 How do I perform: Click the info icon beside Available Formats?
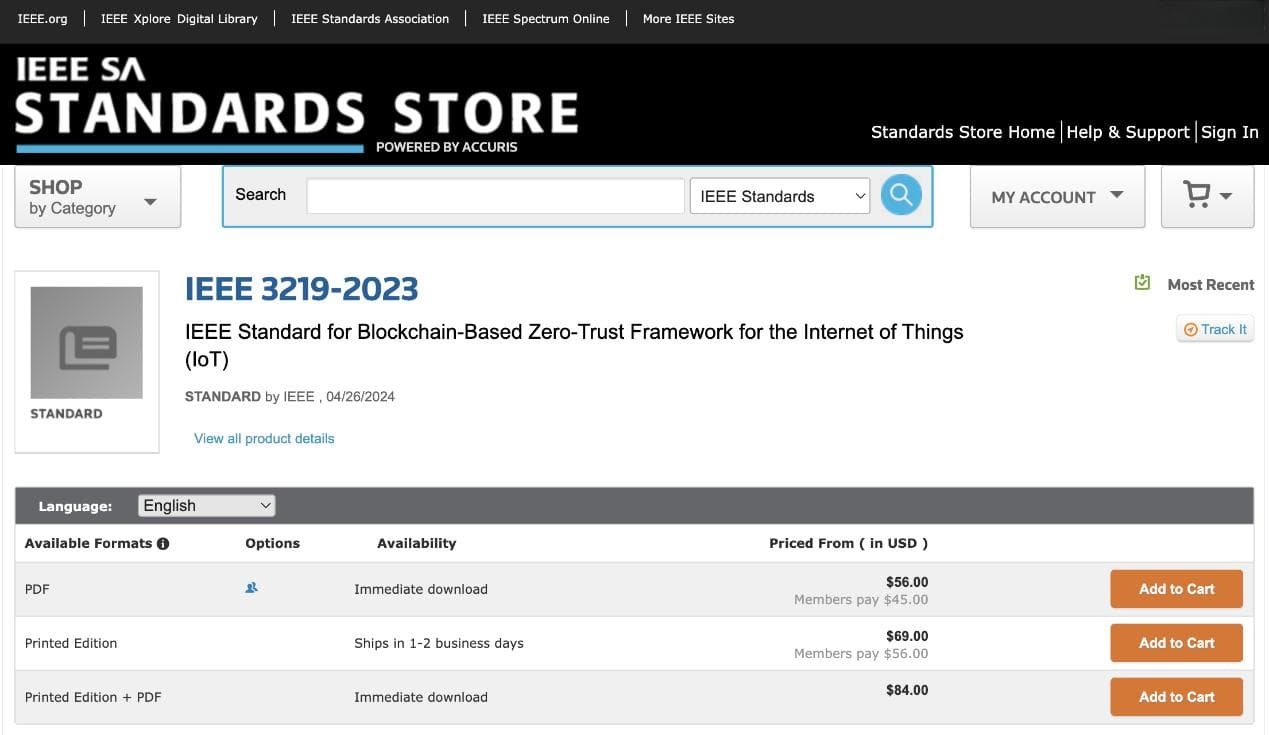[x=163, y=543]
